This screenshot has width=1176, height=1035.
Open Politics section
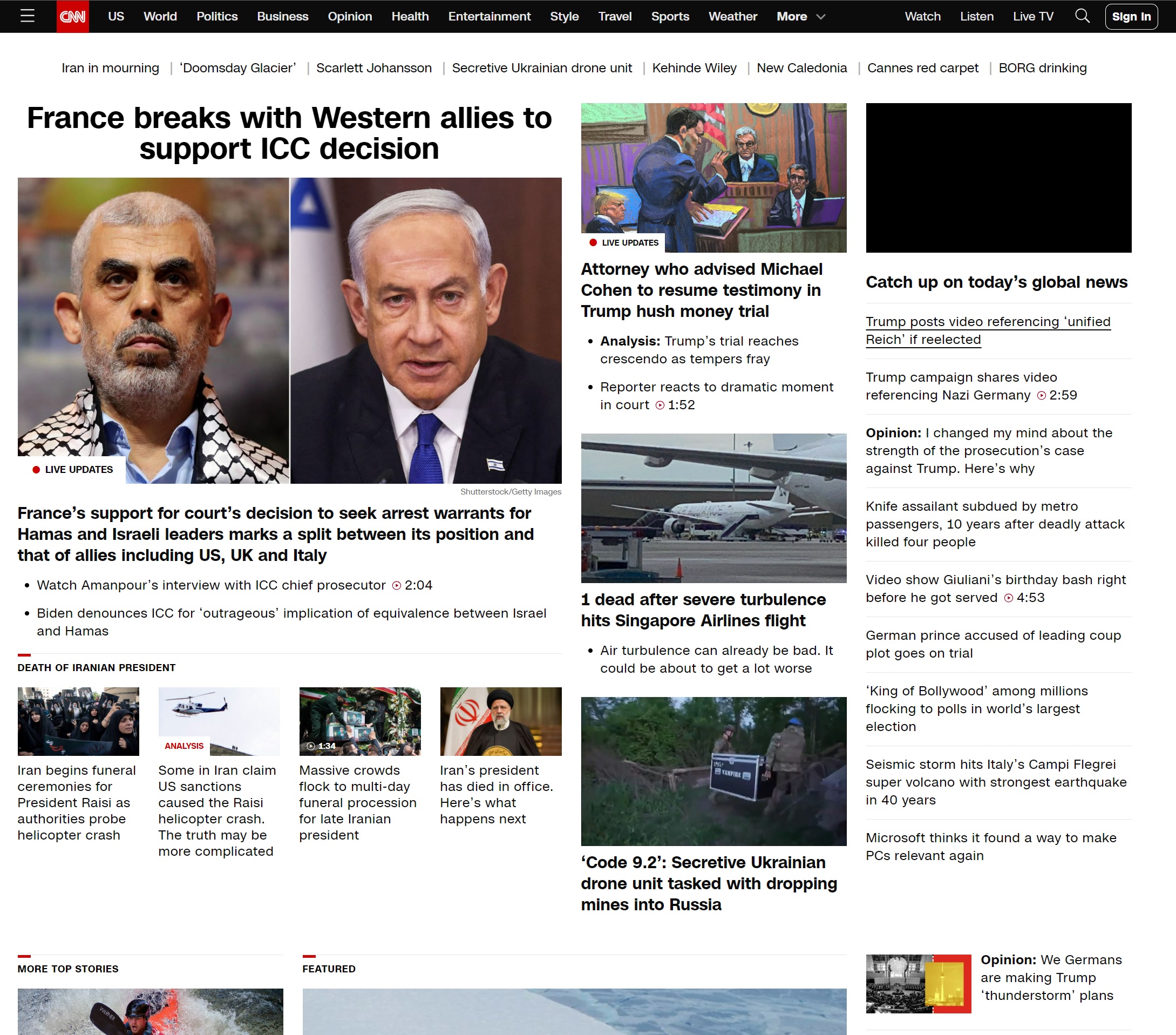(x=217, y=16)
